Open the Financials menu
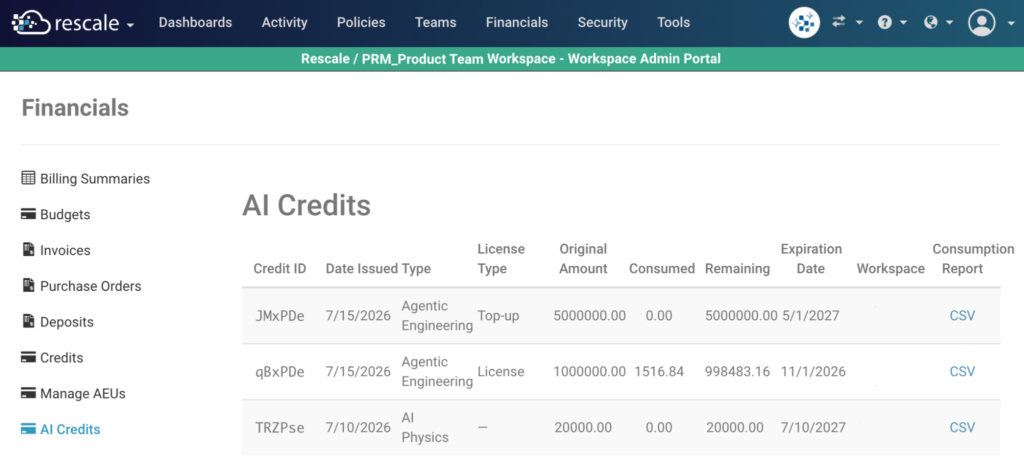 [517, 22]
